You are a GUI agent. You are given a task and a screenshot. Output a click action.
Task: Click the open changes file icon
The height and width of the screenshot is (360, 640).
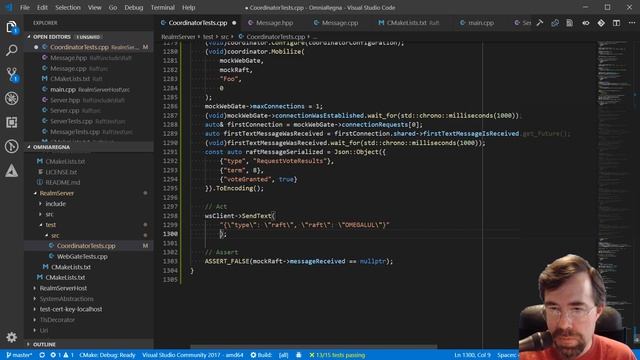click(x=570, y=23)
